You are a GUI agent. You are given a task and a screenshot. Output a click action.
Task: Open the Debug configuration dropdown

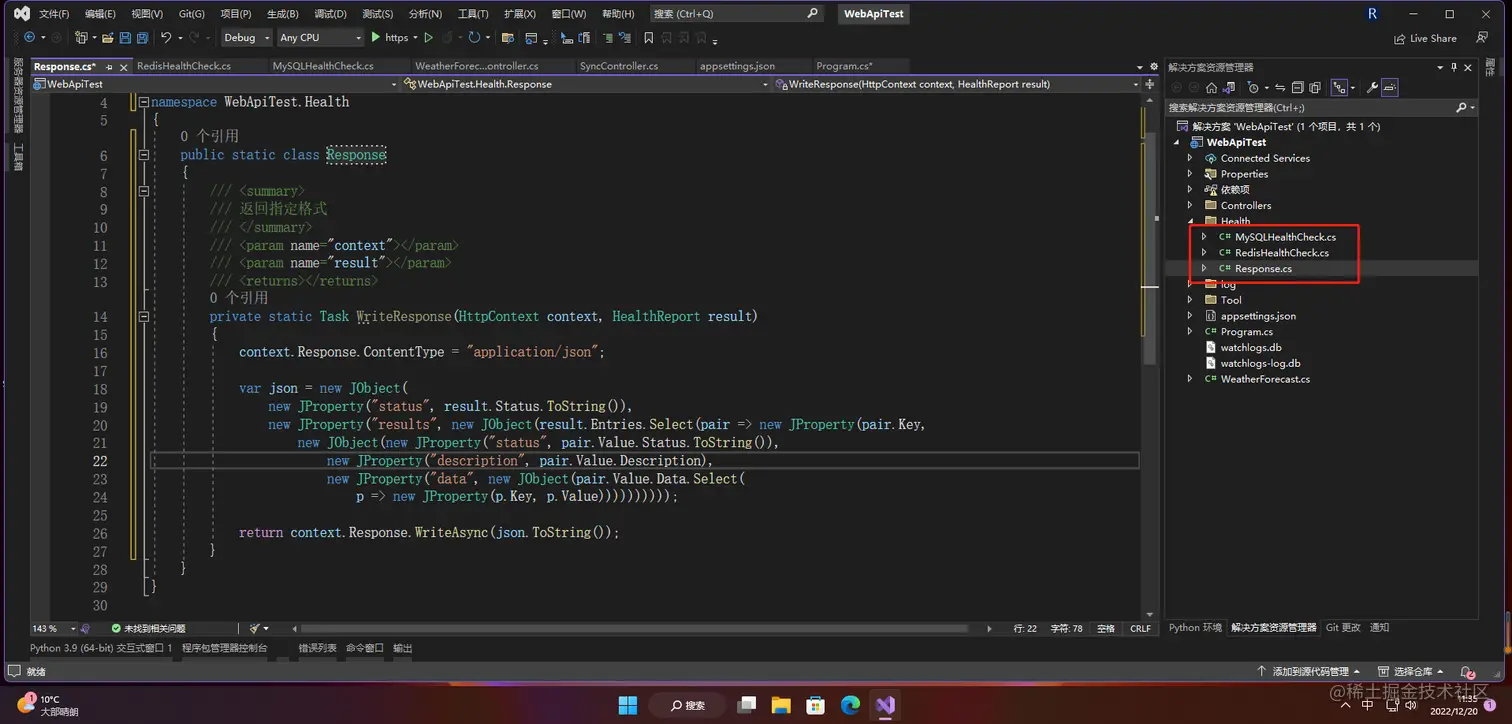pos(246,38)
